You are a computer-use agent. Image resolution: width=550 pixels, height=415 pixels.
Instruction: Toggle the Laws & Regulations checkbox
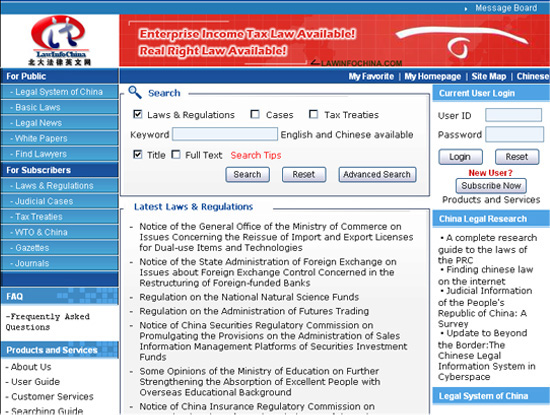coord(138,114)
